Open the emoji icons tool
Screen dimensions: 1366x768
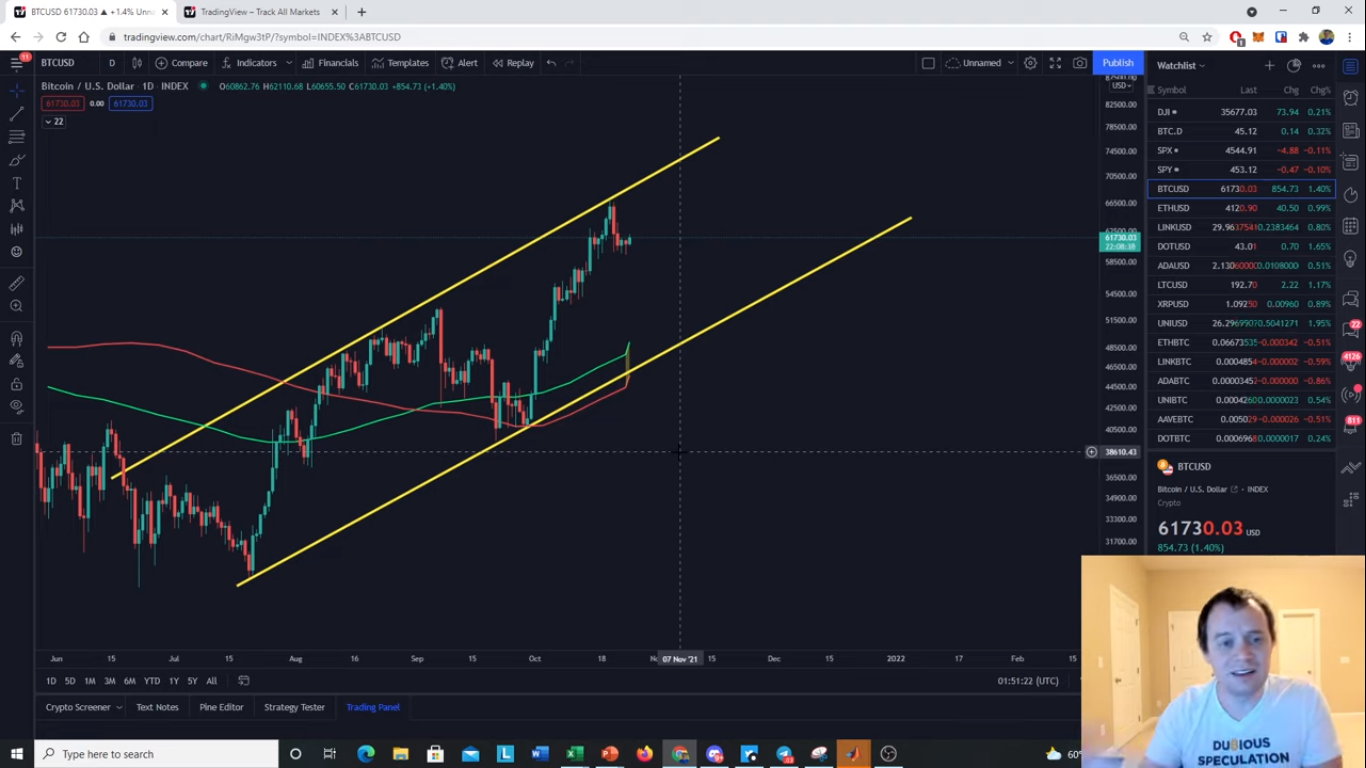point(16,251)
